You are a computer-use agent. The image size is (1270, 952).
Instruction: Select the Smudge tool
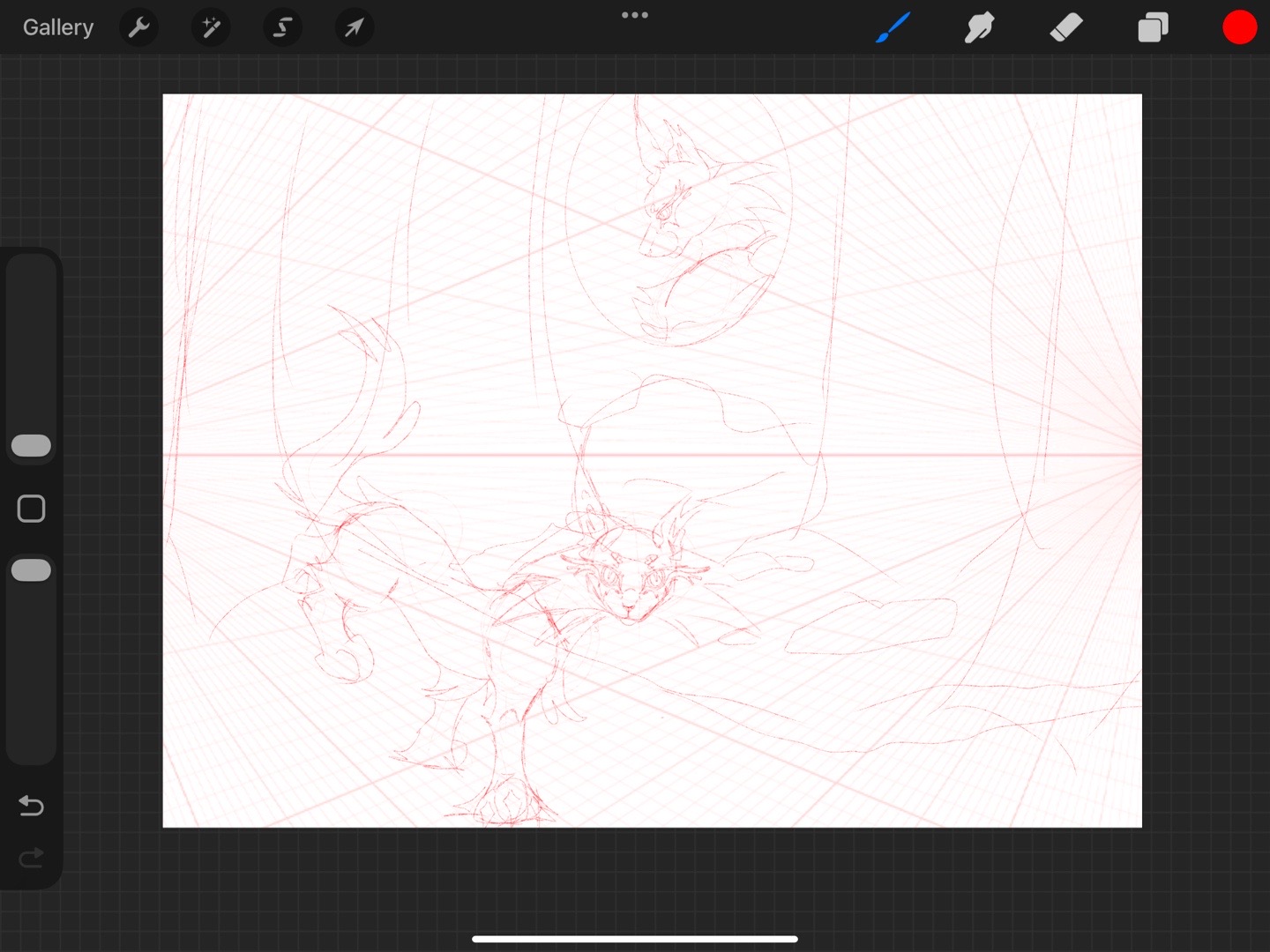pos(979,27)
